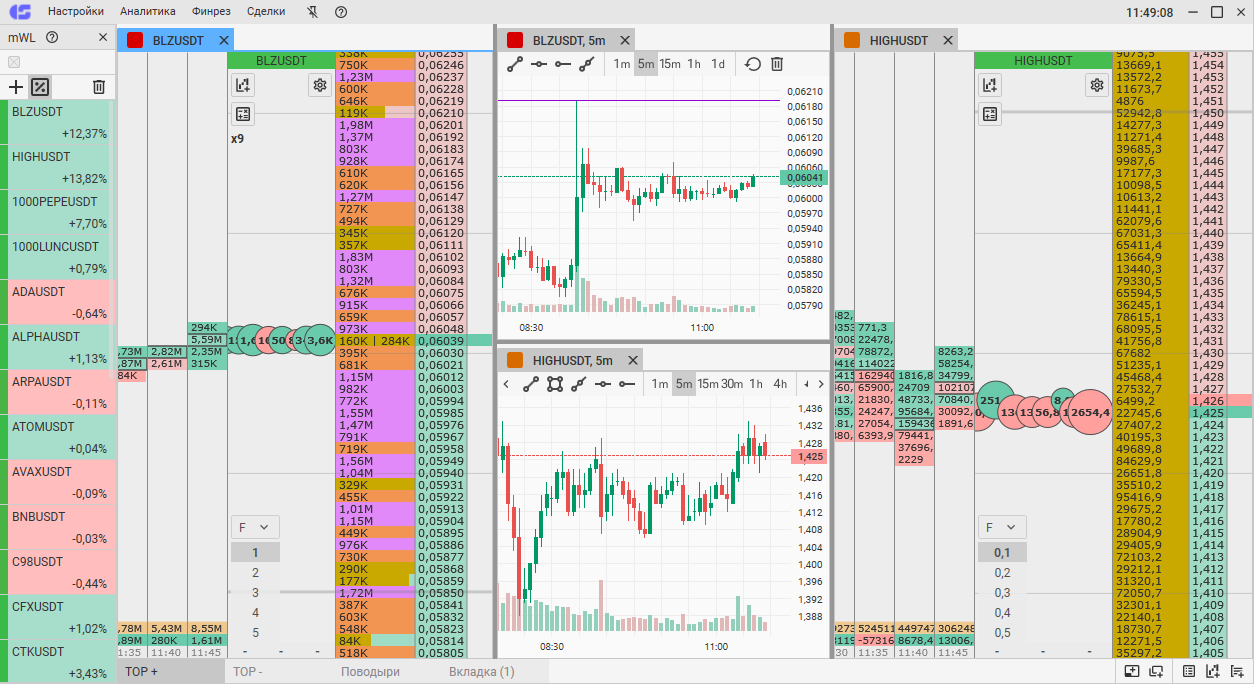Screen dimensions: 1254x684
Task: Select the extended line tool on HIGHUSDT chart
Action: (579, 384)
